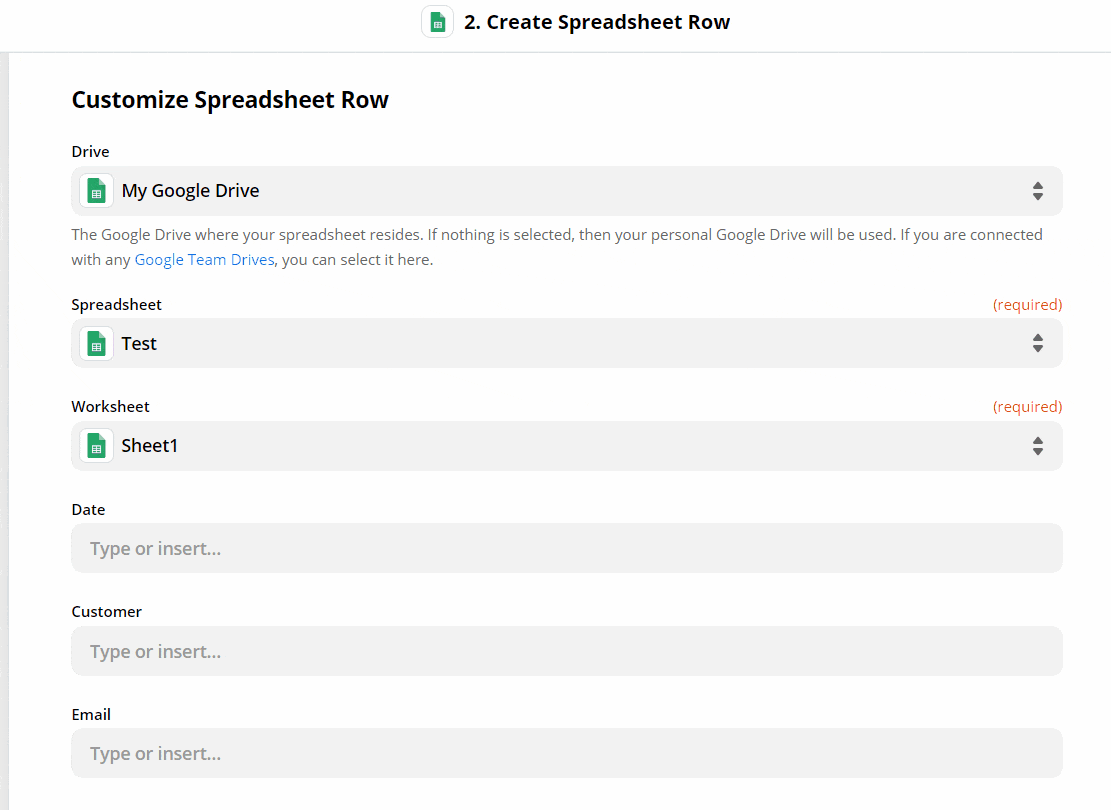Click the required label beside Worksheet
Screen dimensions: 1111x810
coord(1027,406)
